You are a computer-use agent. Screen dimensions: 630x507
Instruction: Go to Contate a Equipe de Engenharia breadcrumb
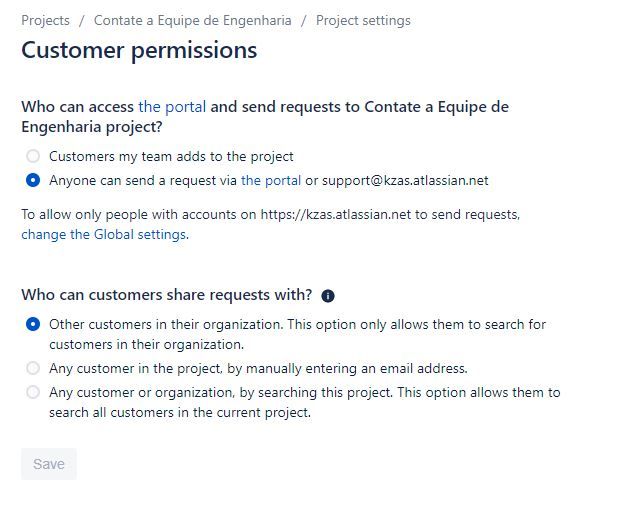(x=192, y=20)
